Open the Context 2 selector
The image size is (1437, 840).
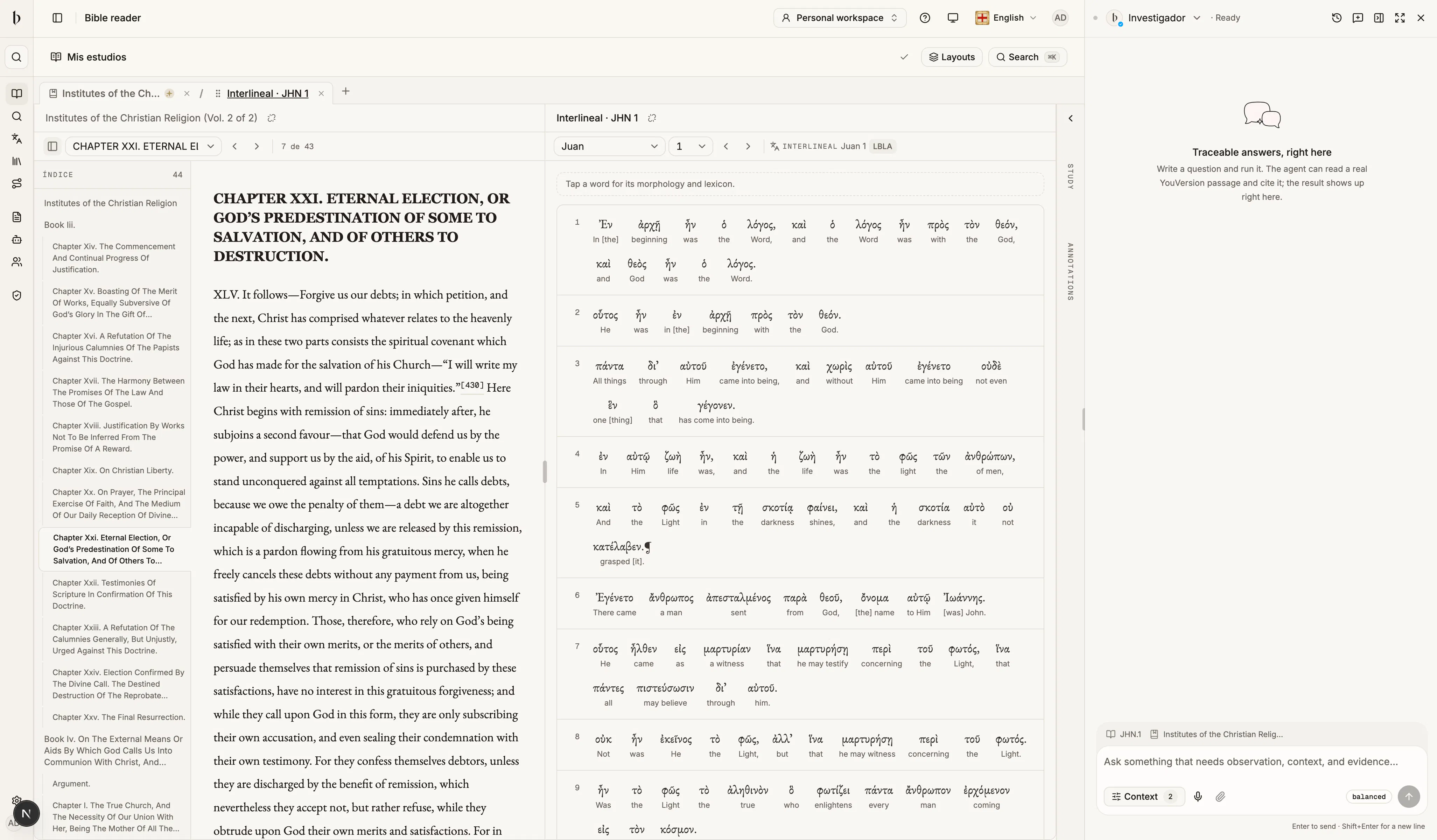[1144, 797]
